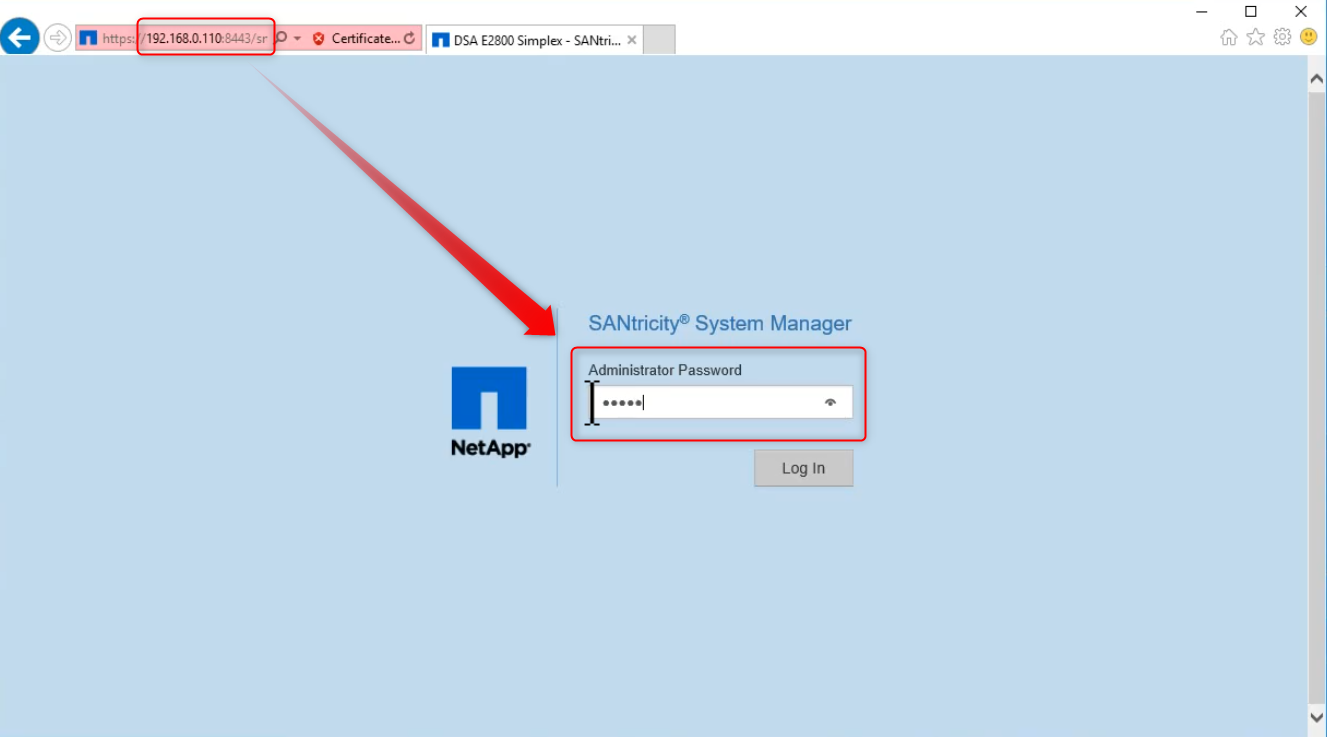Open the Favorites star icon
The width and height of the screenshot is (1327, 737).
tap(1255, 37)
